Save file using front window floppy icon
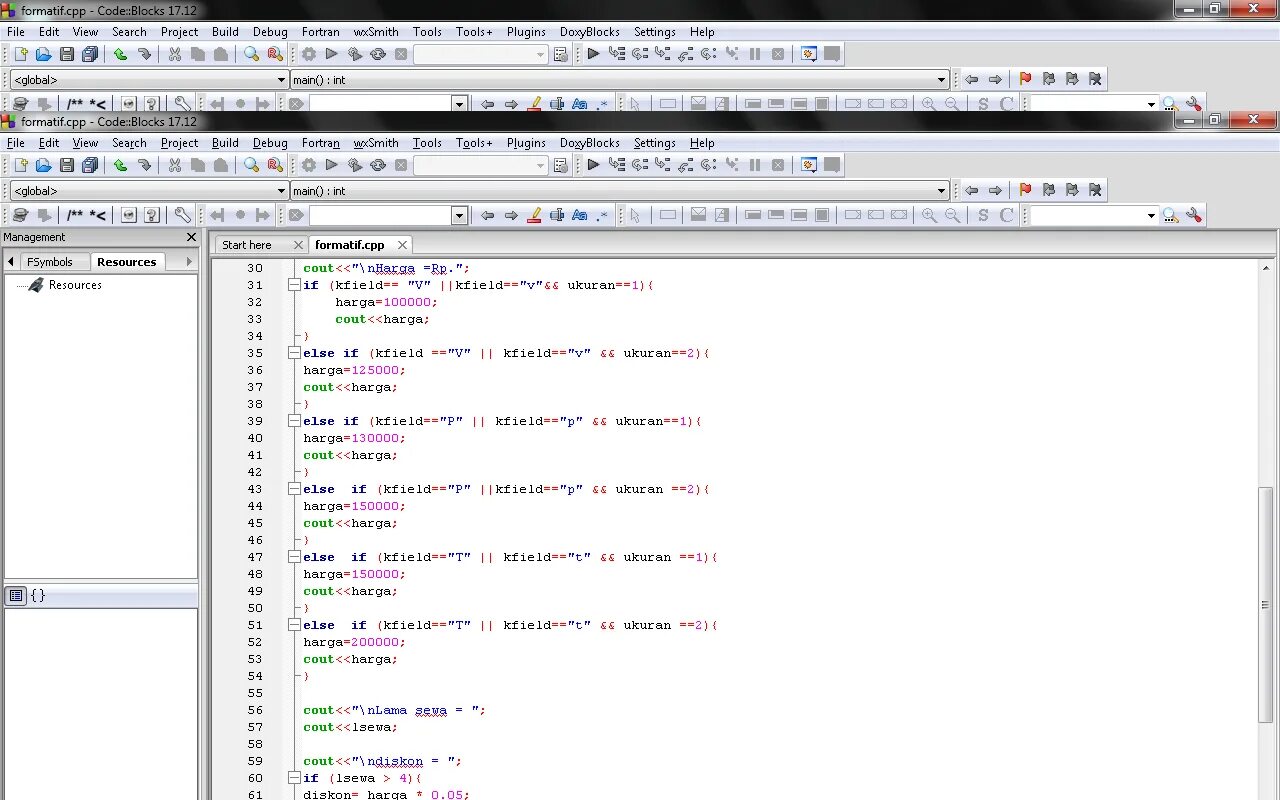Image resolution: width=1280 pixels, height=800 pixels. (x=67, y=165)
